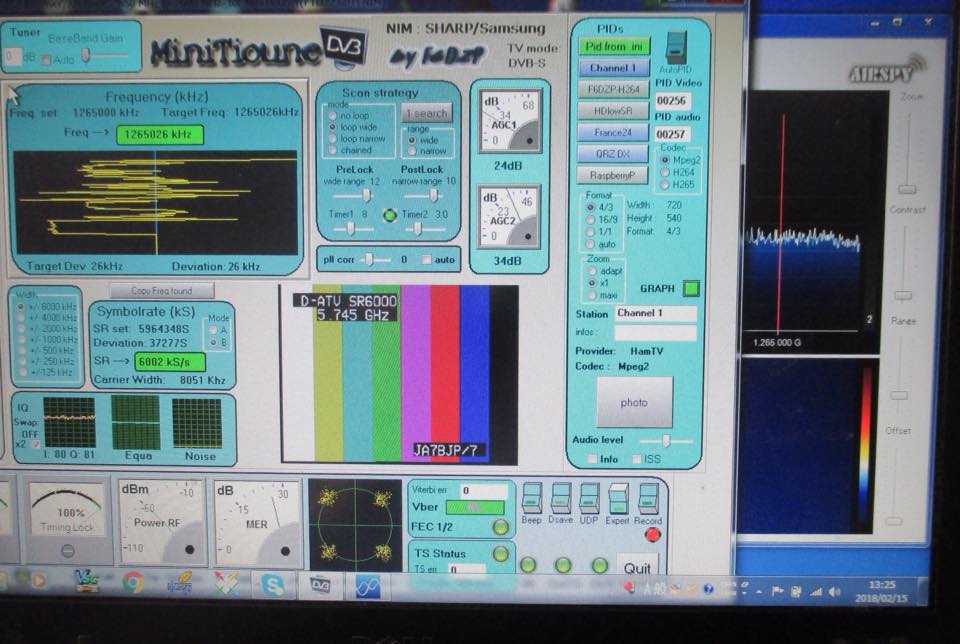Choose the chained scan mode
This screenshot has height=644, width=960.
pyautogui.click(x=333, y=150)
